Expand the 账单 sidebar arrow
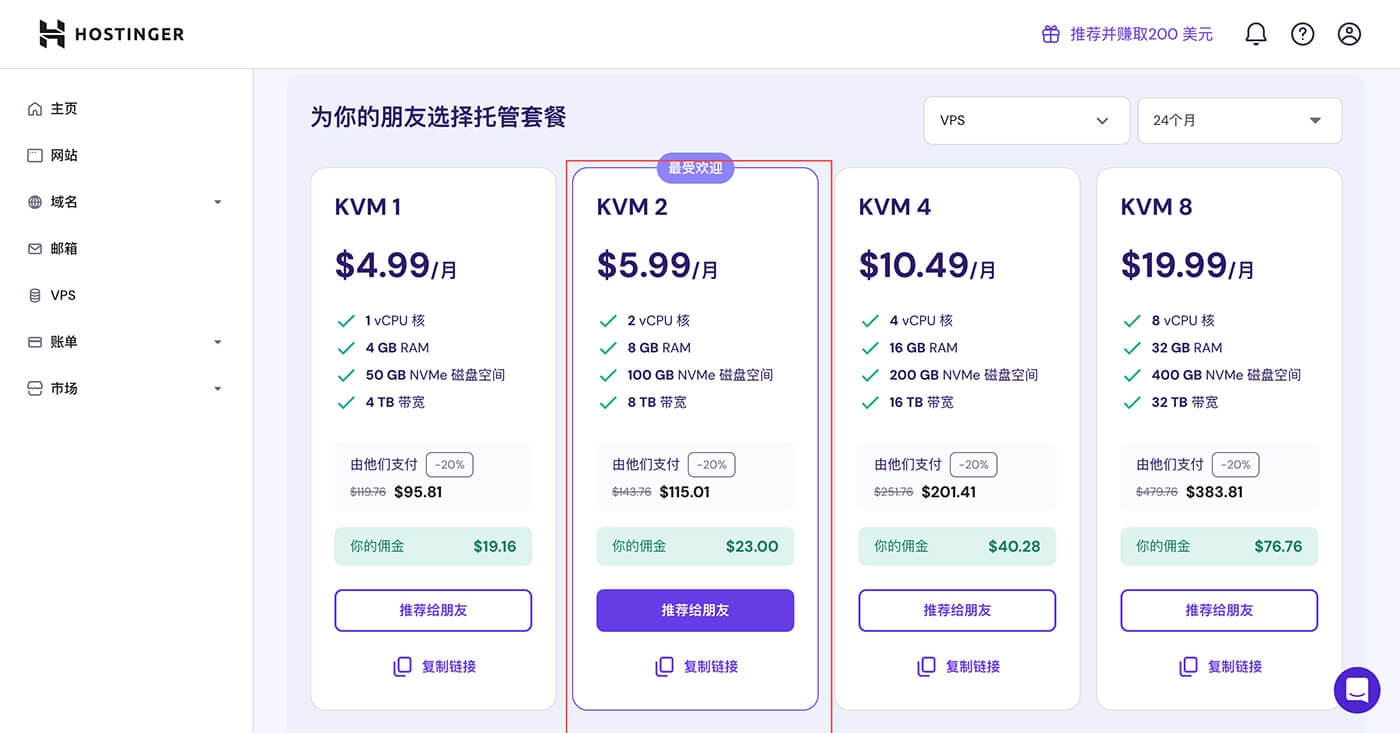This screenshot has width=1400, height=733. (218, 342)
